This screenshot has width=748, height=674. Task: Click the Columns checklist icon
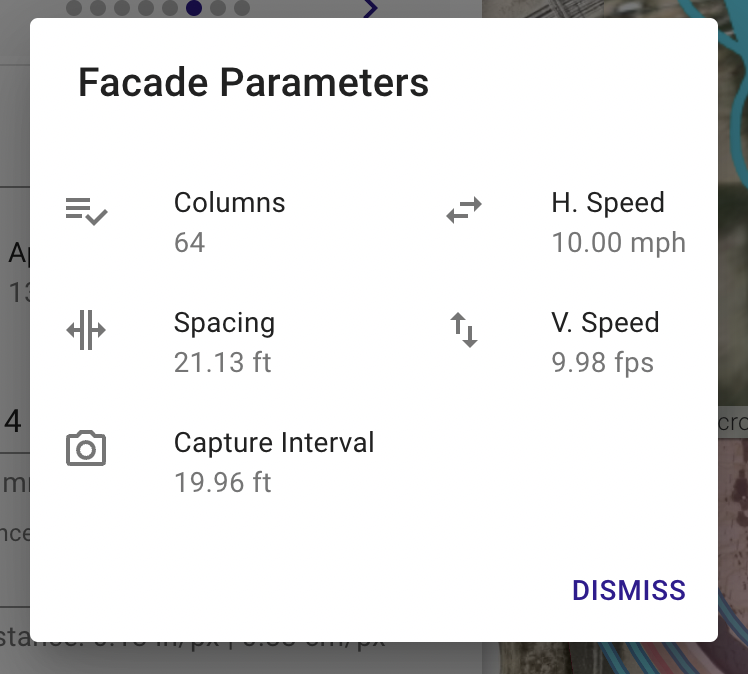tap(86, 211)
